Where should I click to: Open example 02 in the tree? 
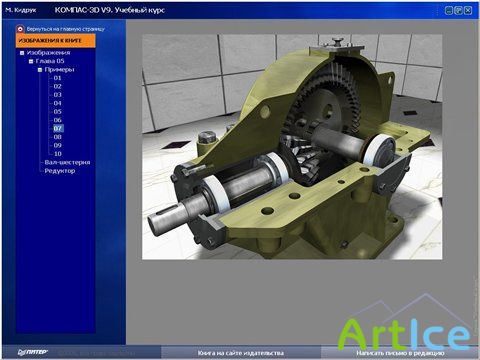pos(58,86)
